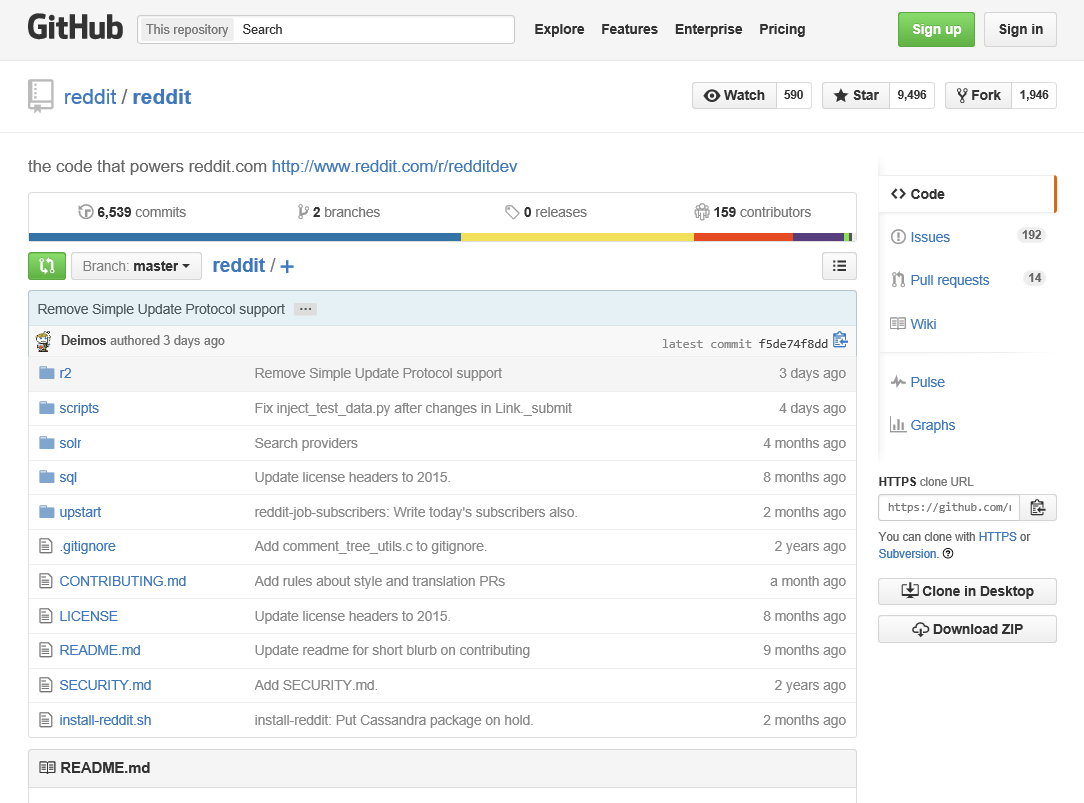1084x803 pixels.
Task: Click the Sign up button
Action: [x=936, y=29]
